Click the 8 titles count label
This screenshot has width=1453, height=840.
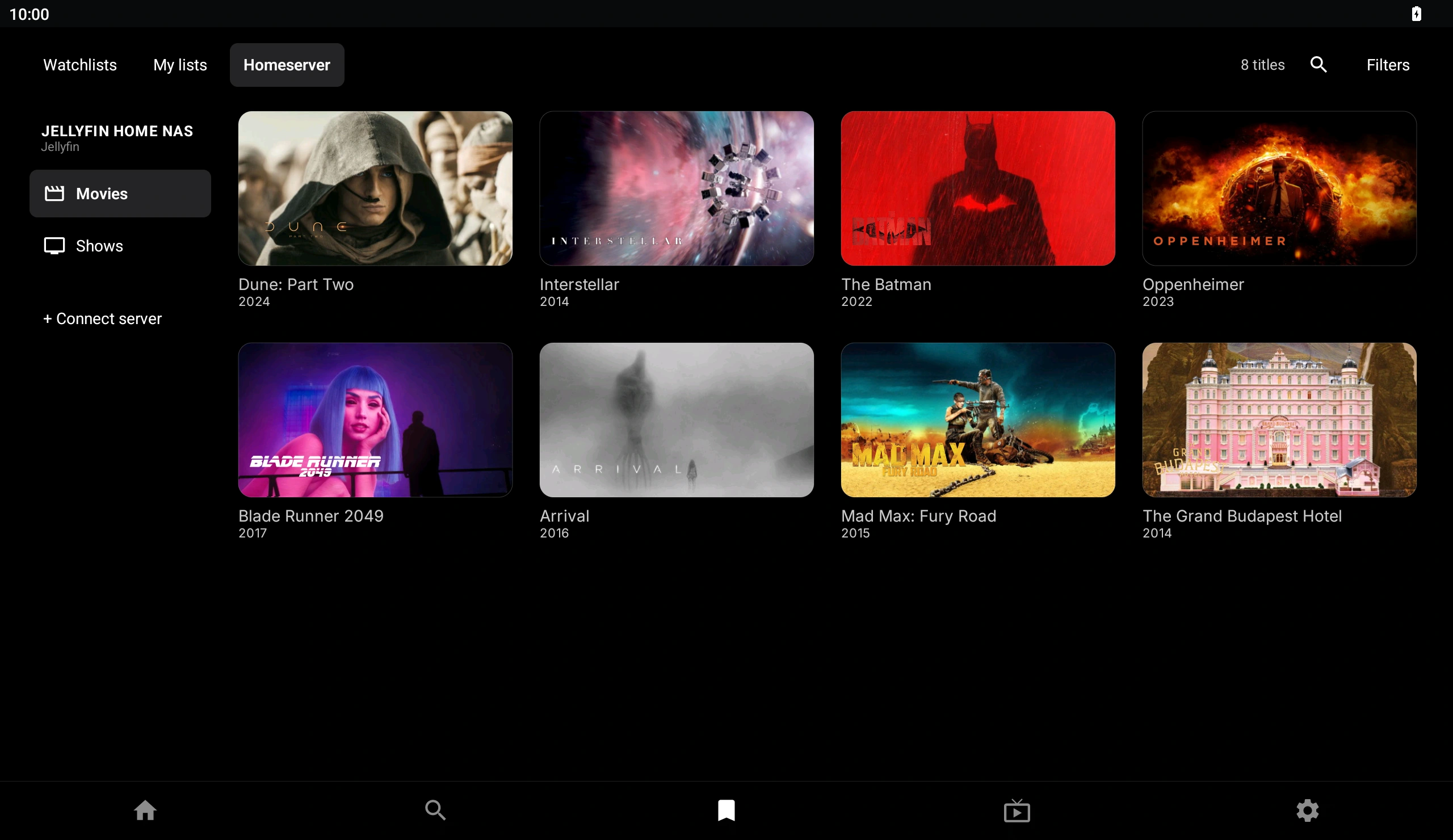[1262, 65]
